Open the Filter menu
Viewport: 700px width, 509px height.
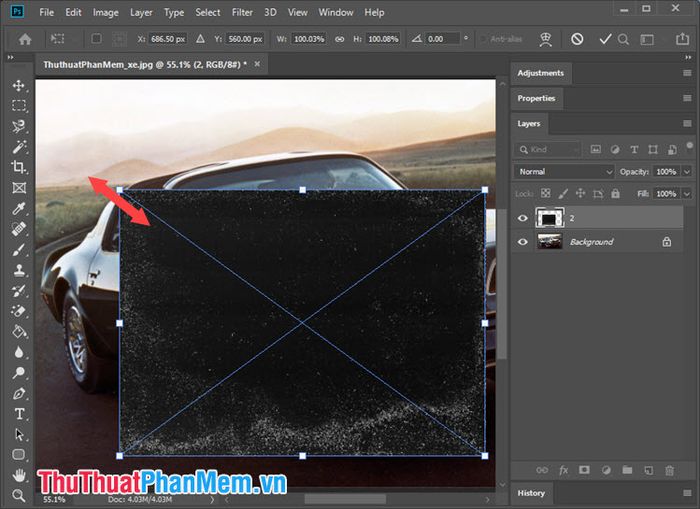(x=242, y=13)
